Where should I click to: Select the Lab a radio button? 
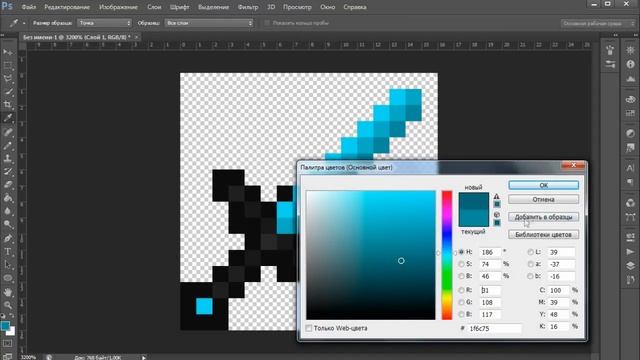(530, 264)
